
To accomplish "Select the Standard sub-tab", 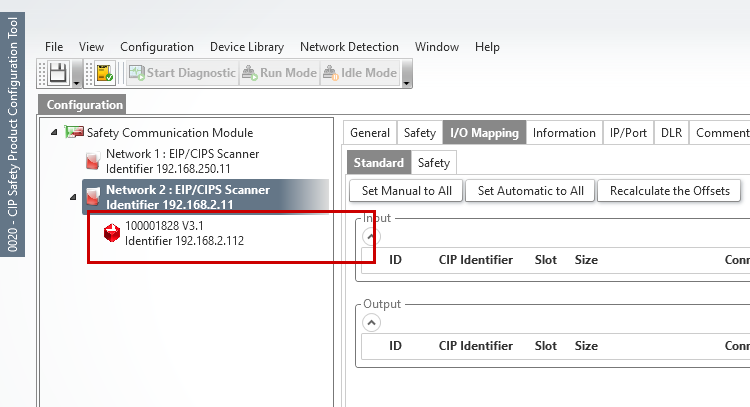I will click(x=378, y=163).
